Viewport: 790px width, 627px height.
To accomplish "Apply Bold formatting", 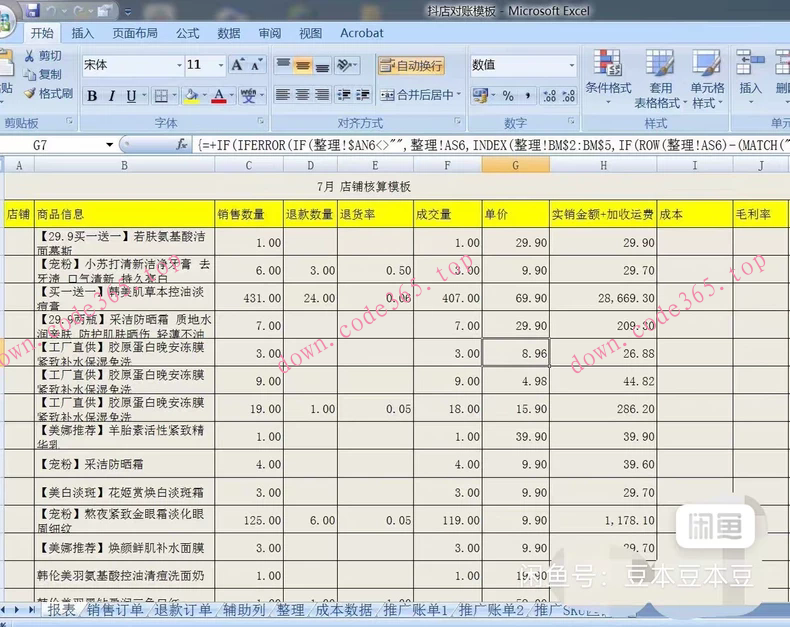I will [92, 96].
